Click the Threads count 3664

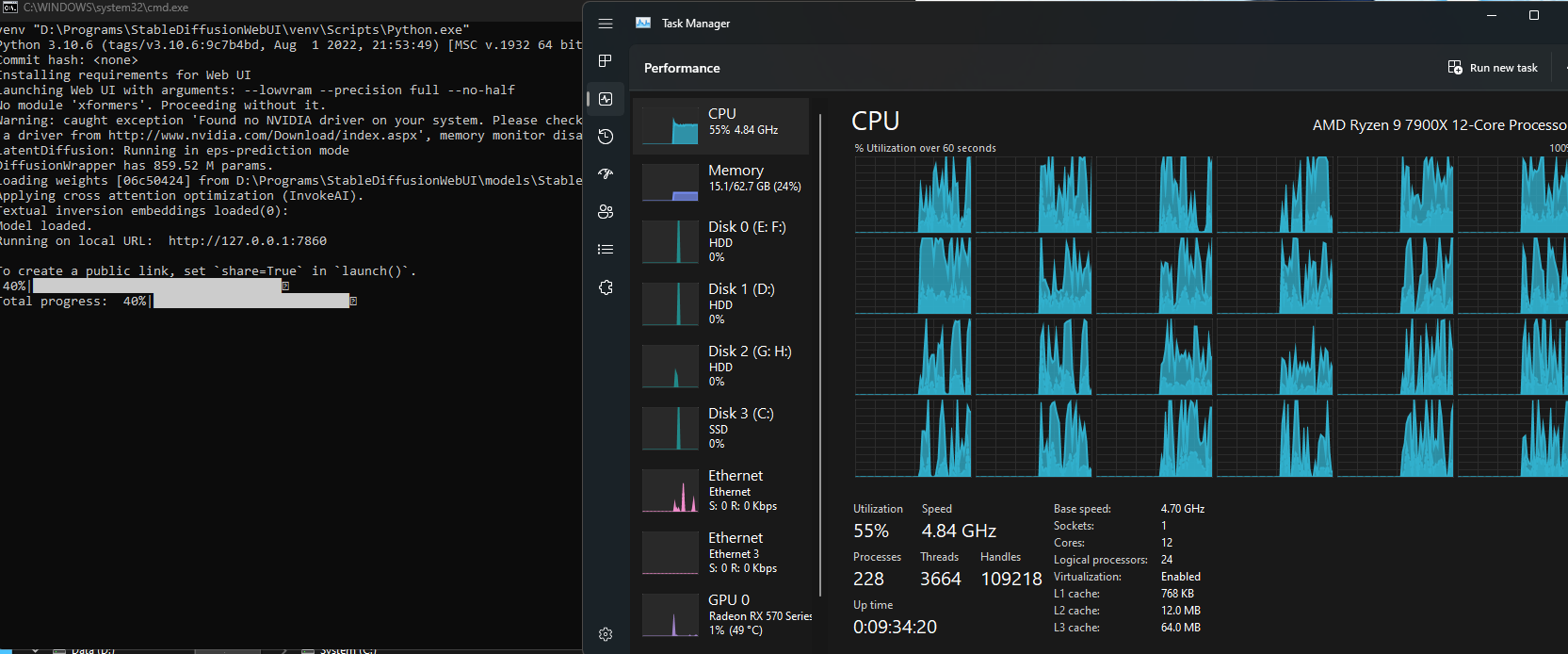941,580
